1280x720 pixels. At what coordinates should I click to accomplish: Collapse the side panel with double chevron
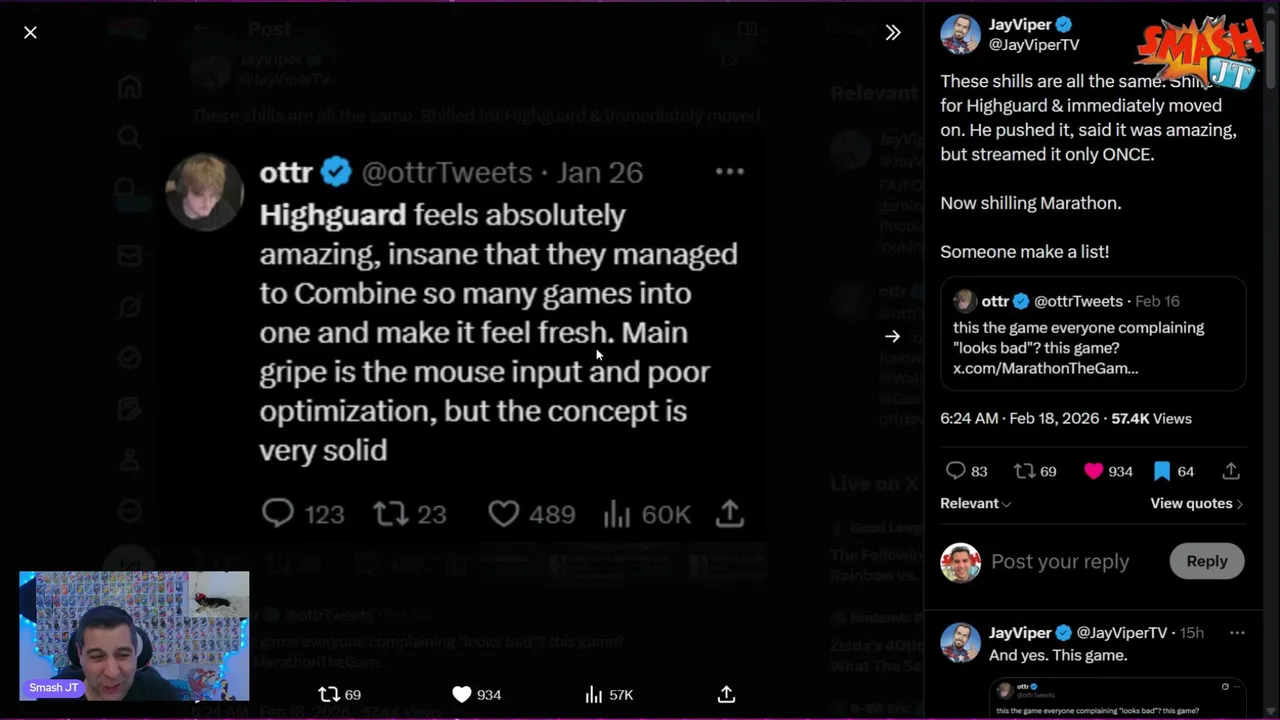pos(893,32)
